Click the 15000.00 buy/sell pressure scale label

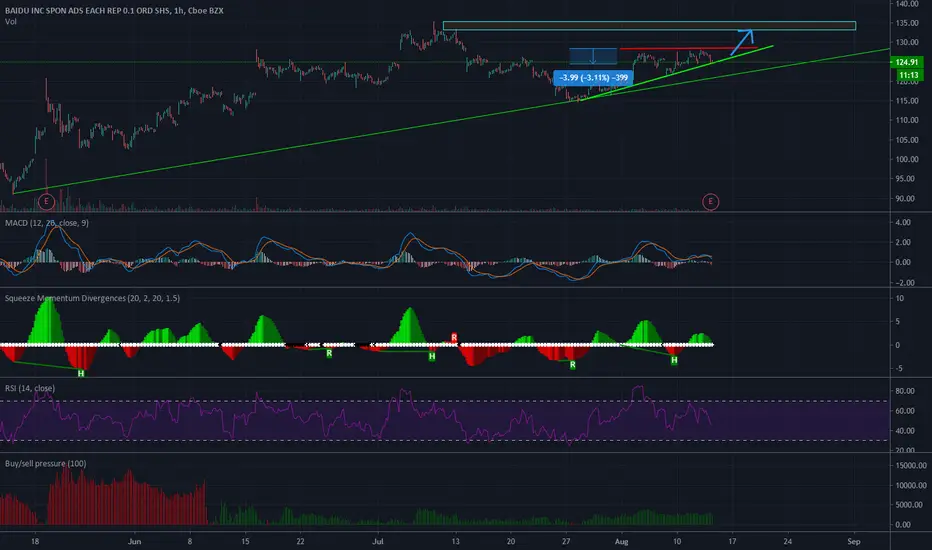coord(911,465)
